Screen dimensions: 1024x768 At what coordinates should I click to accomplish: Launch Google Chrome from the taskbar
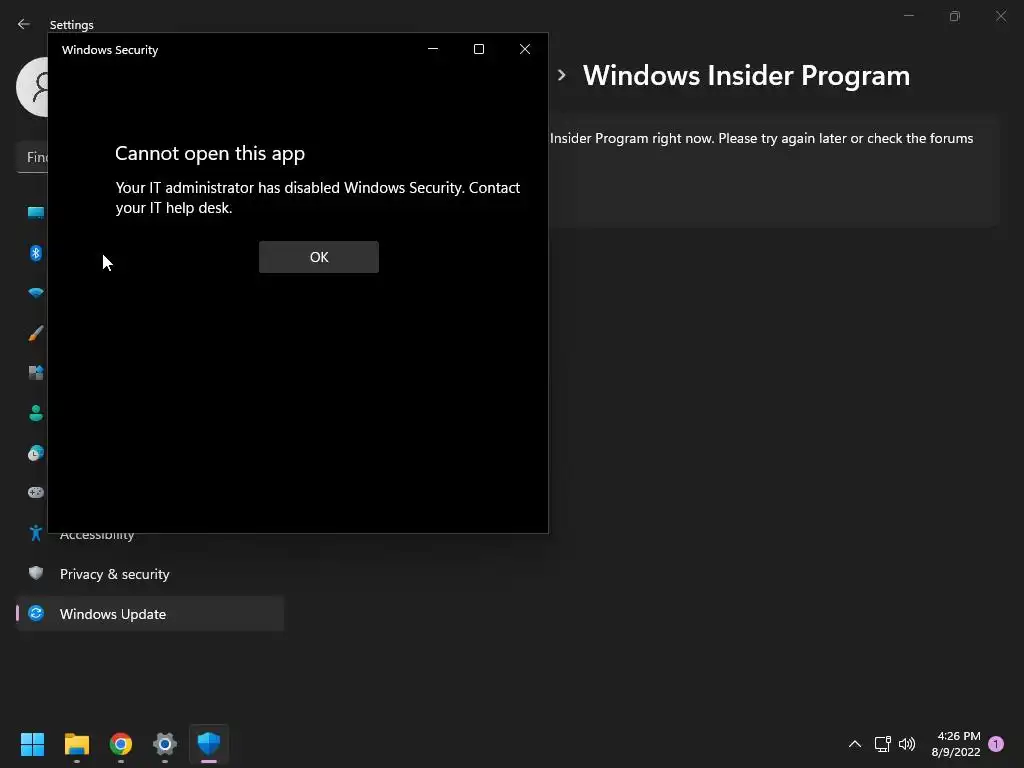point(121,744)
